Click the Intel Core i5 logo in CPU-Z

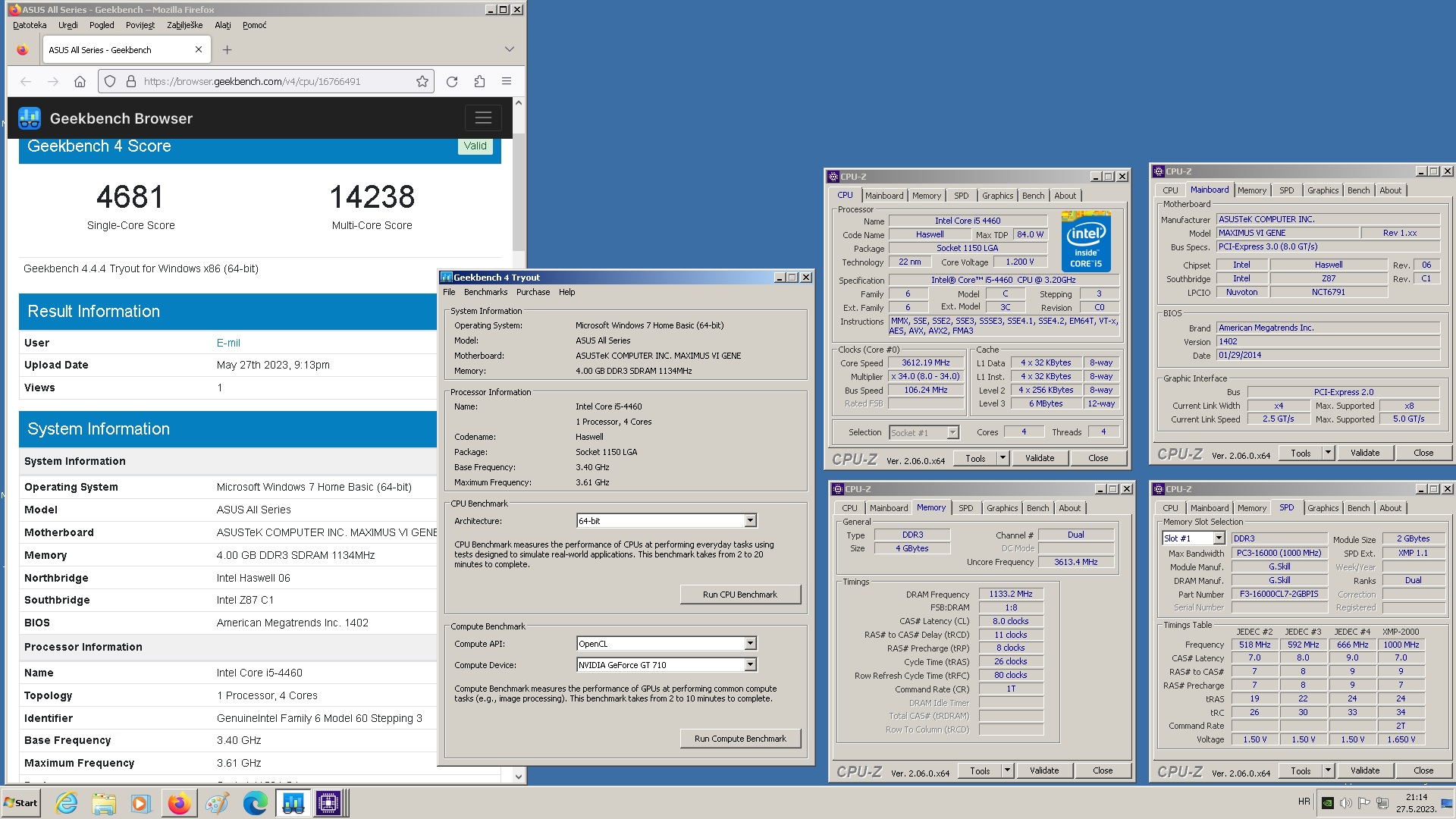click(1086, 242)
